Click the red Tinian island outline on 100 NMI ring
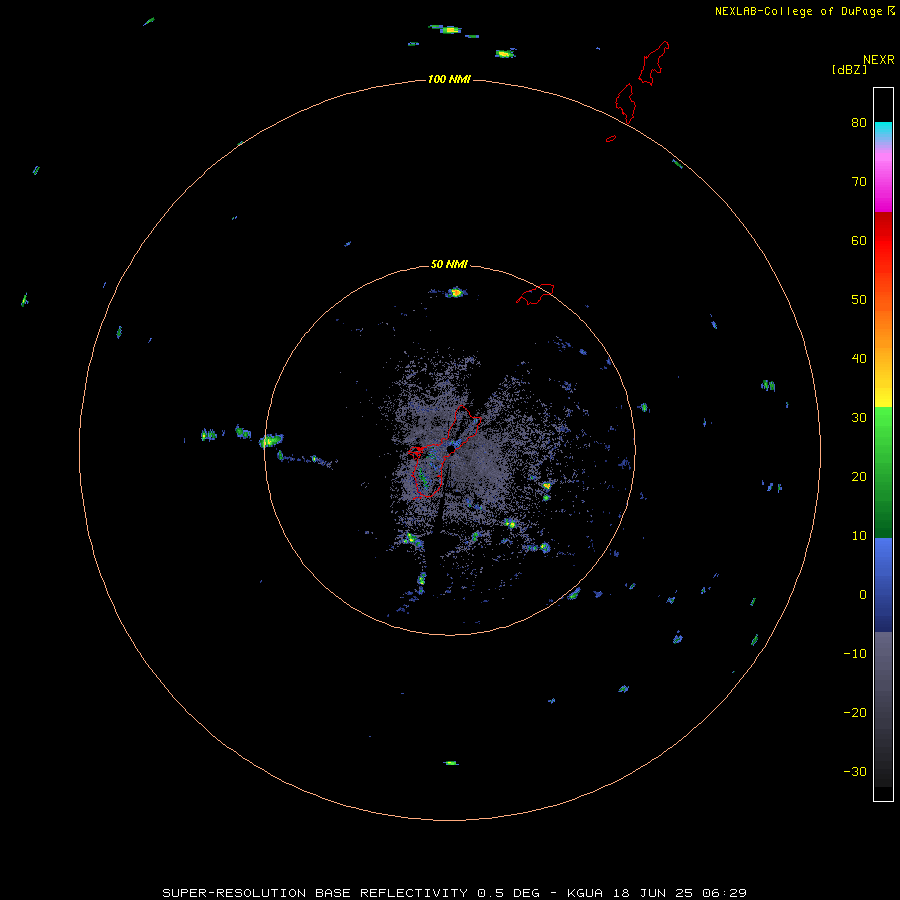Viewport: 900px width, 900px height. (x=626, y=104)
